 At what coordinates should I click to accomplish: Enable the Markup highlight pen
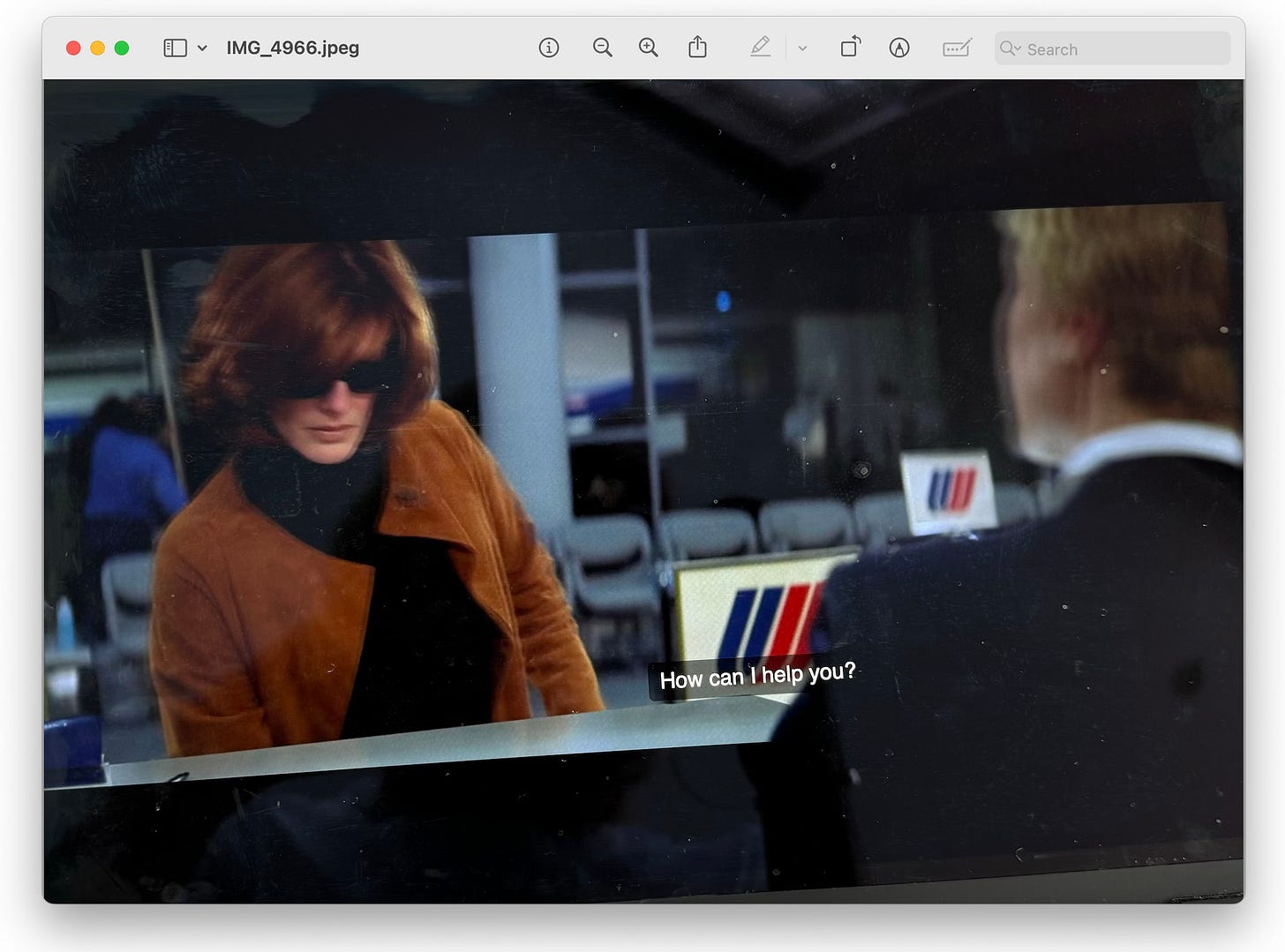tap(760, 48)
